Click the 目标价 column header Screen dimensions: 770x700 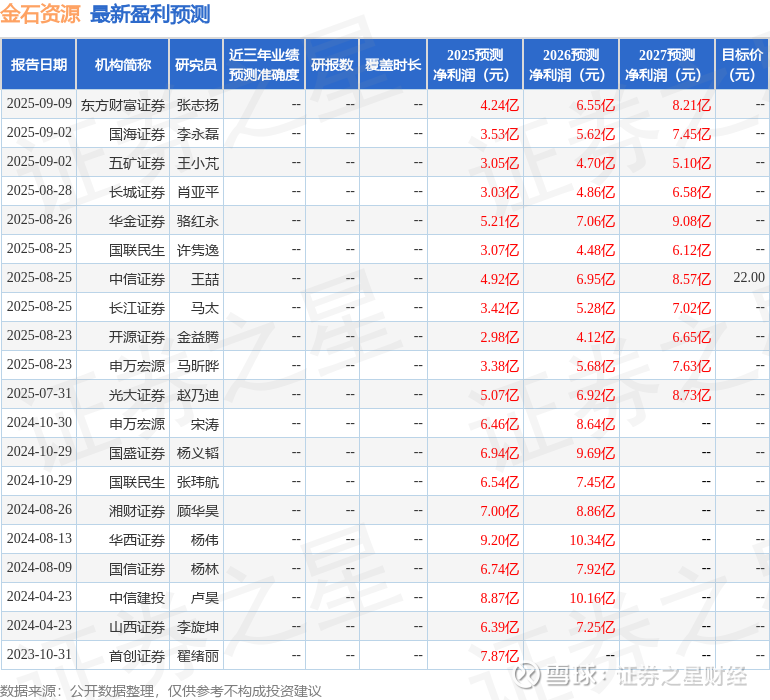[742, 64]
